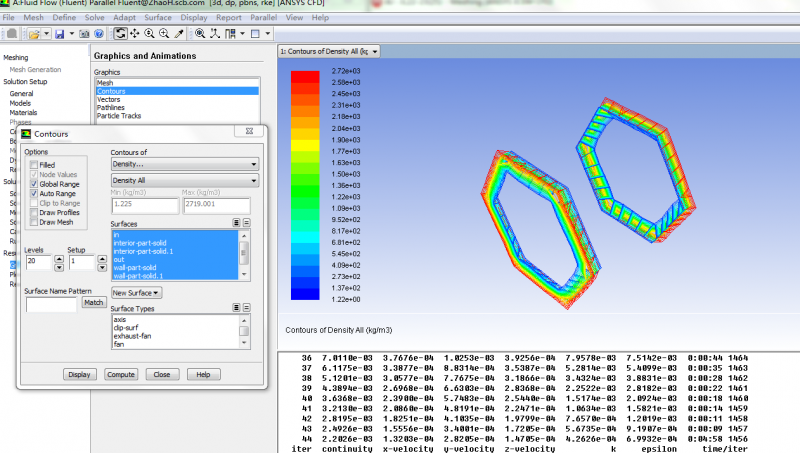
Task: Open the Report menu
Action: [x=228, y=18]
